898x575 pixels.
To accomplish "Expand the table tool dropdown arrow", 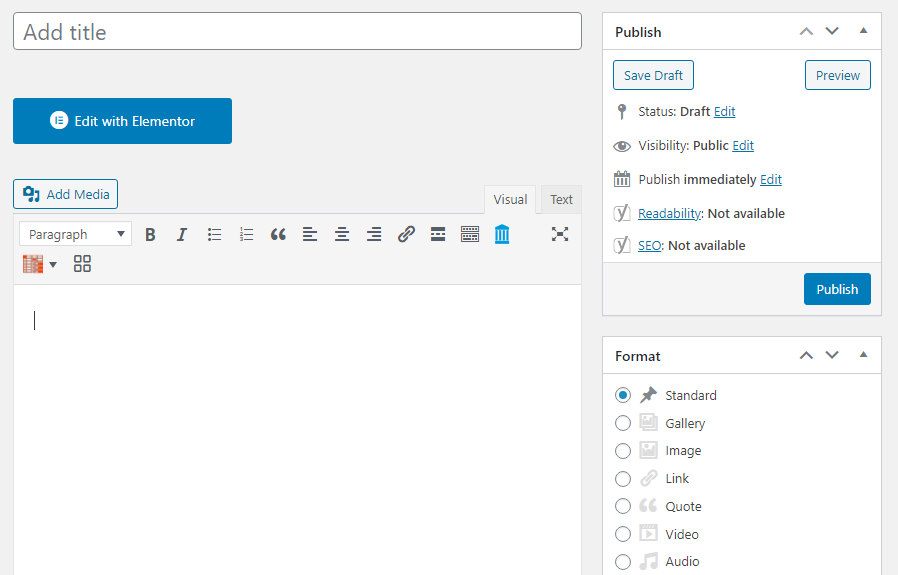I will coord(53,264).
